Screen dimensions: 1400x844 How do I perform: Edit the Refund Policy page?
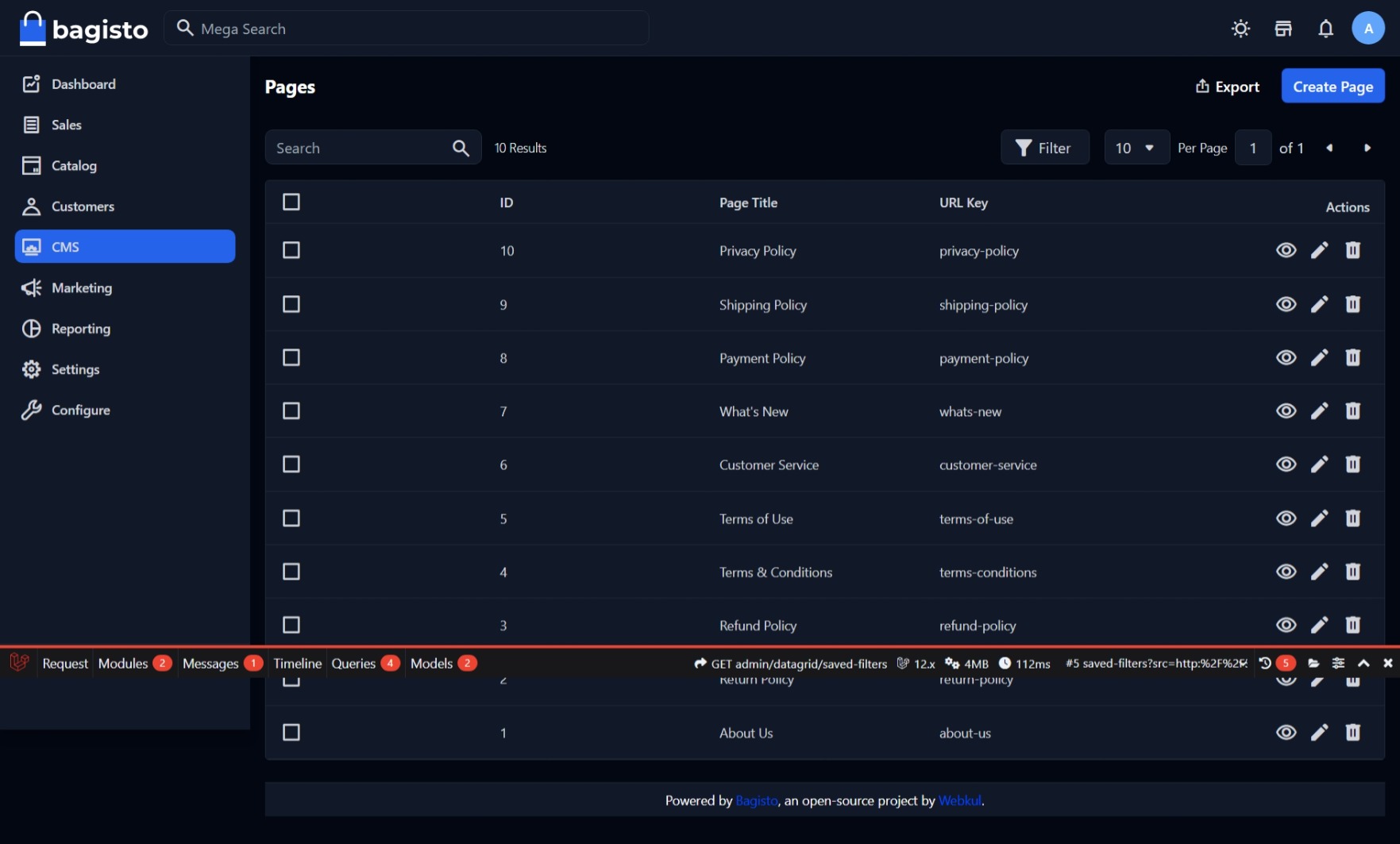click(1319, 626)
